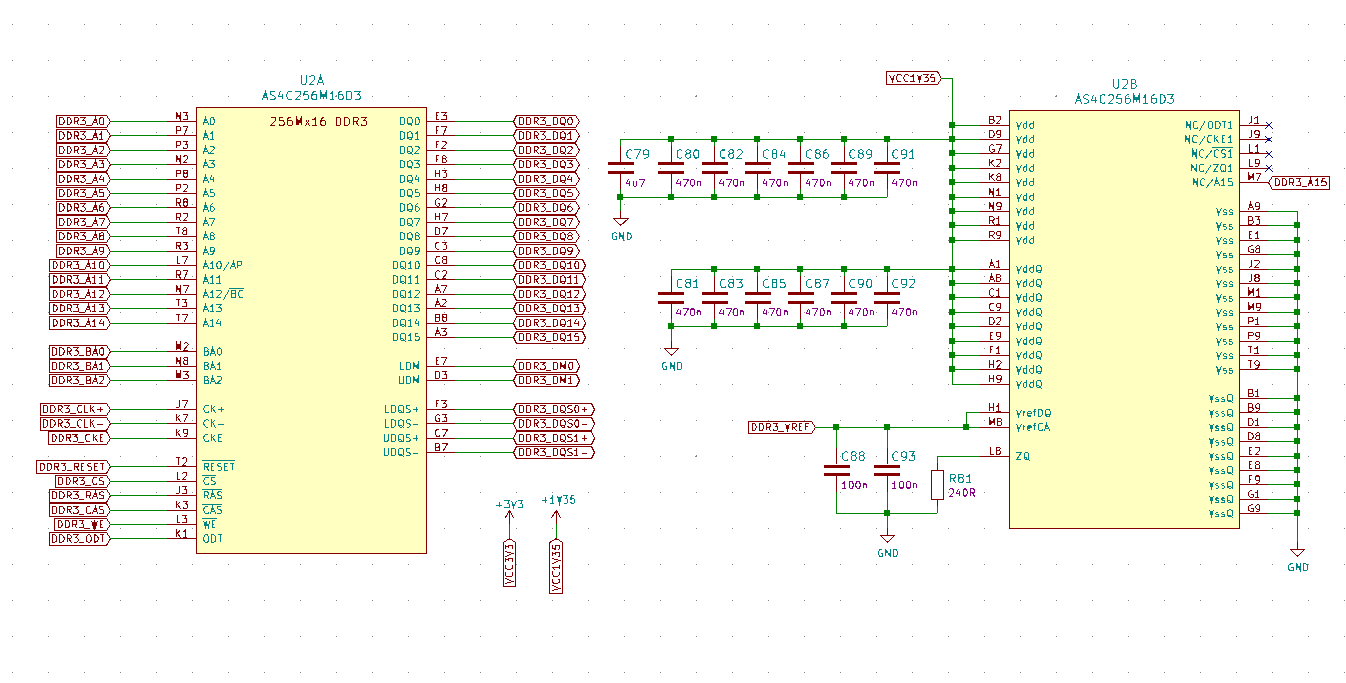Click the DDR3_A15 label near pin M7

(1300, 183)
